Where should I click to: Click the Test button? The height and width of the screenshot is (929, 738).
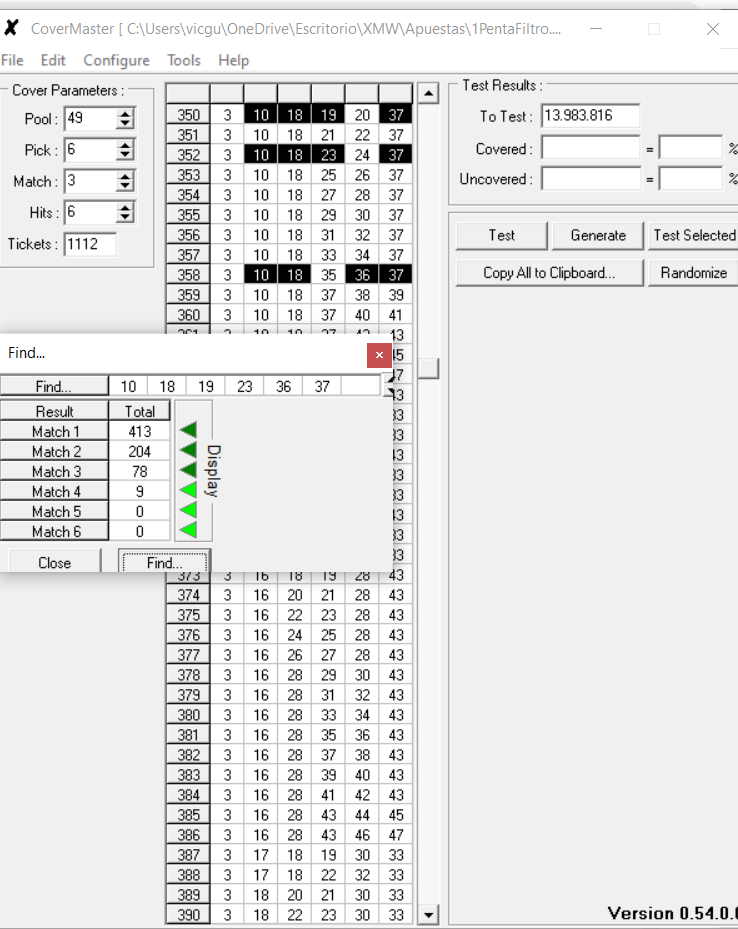[x=501, y=236]
